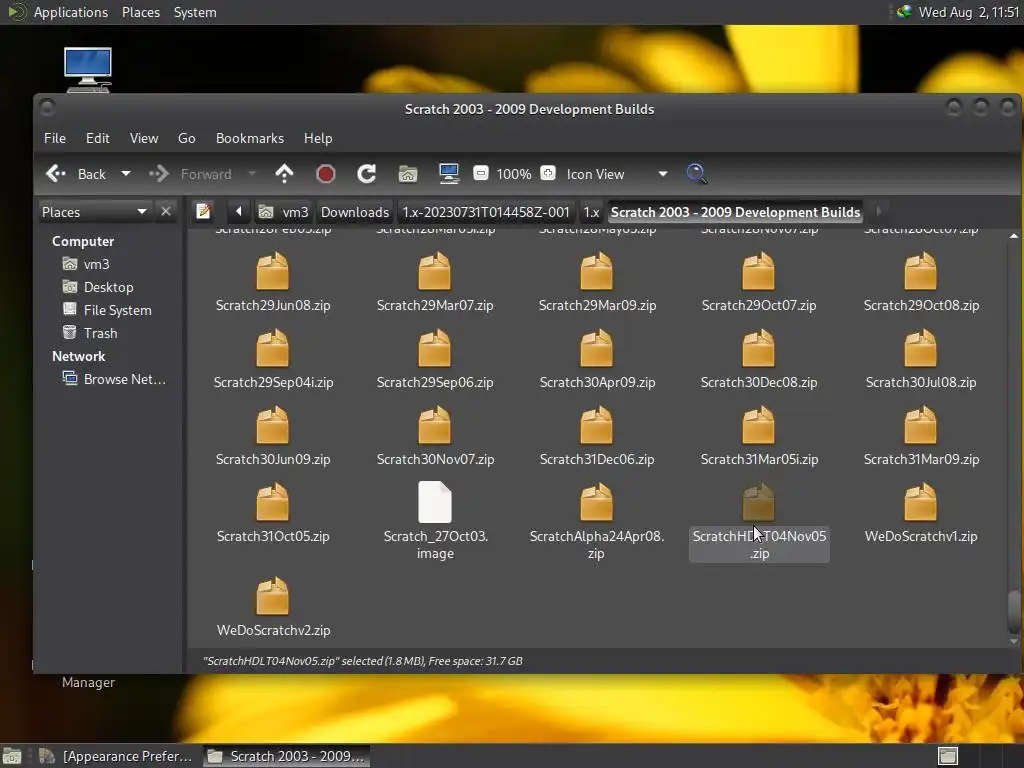The width and height of the screenshot is (1024, 768).
Task: Open the Back history dropdown arrow
Action: coord(126,174)
